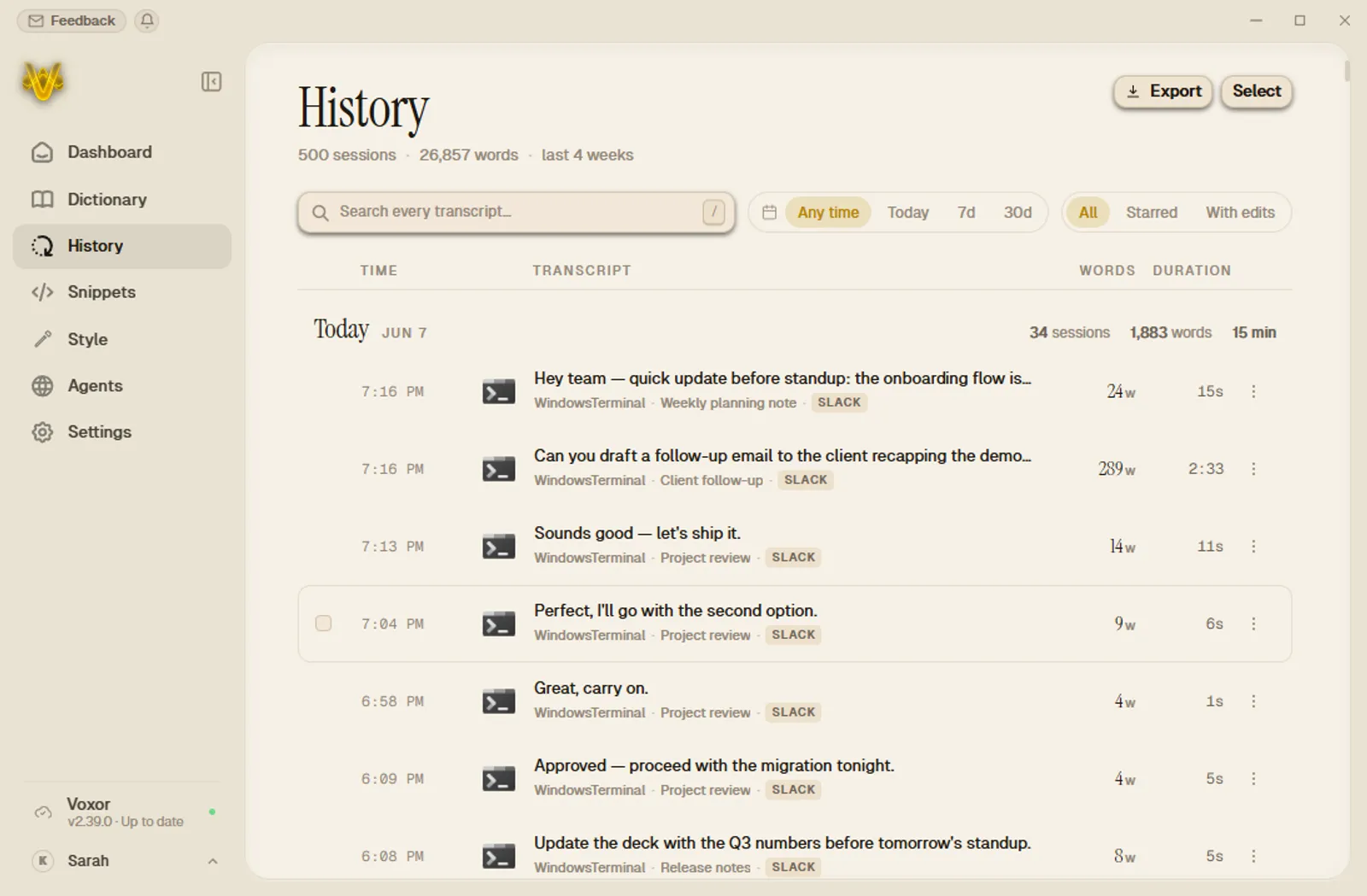Click SLACK tag on Release notes row

pyautogui.click(x=794, y=867)
